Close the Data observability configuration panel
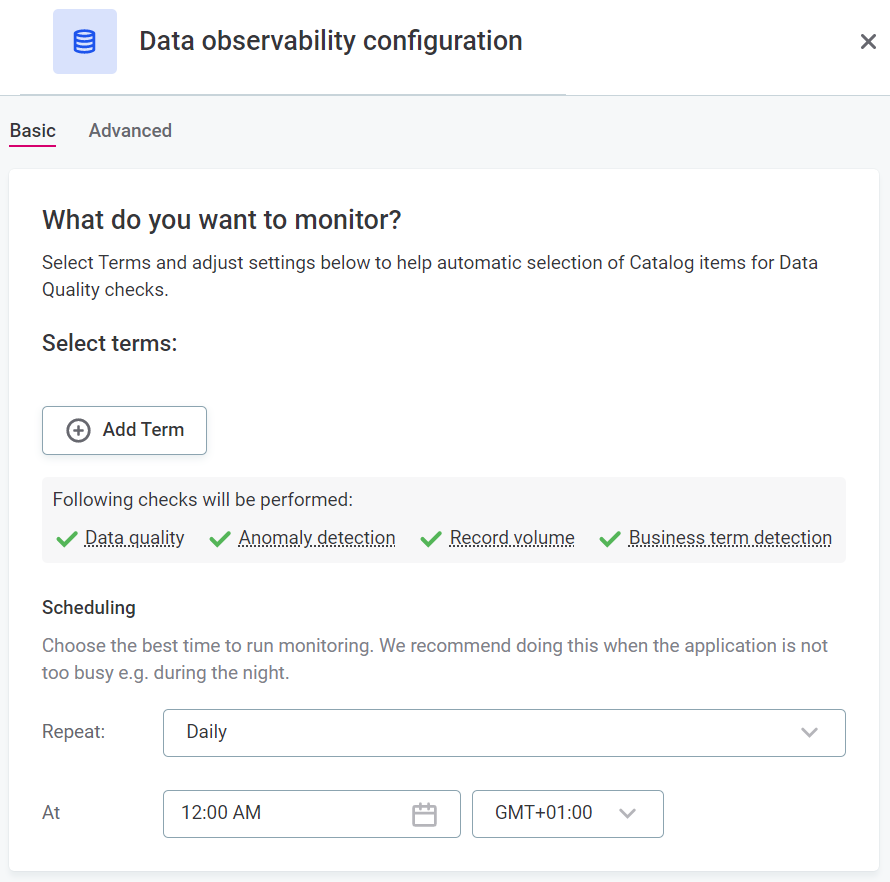This screenshot has width=890, height=882. [x=868, y=42]
